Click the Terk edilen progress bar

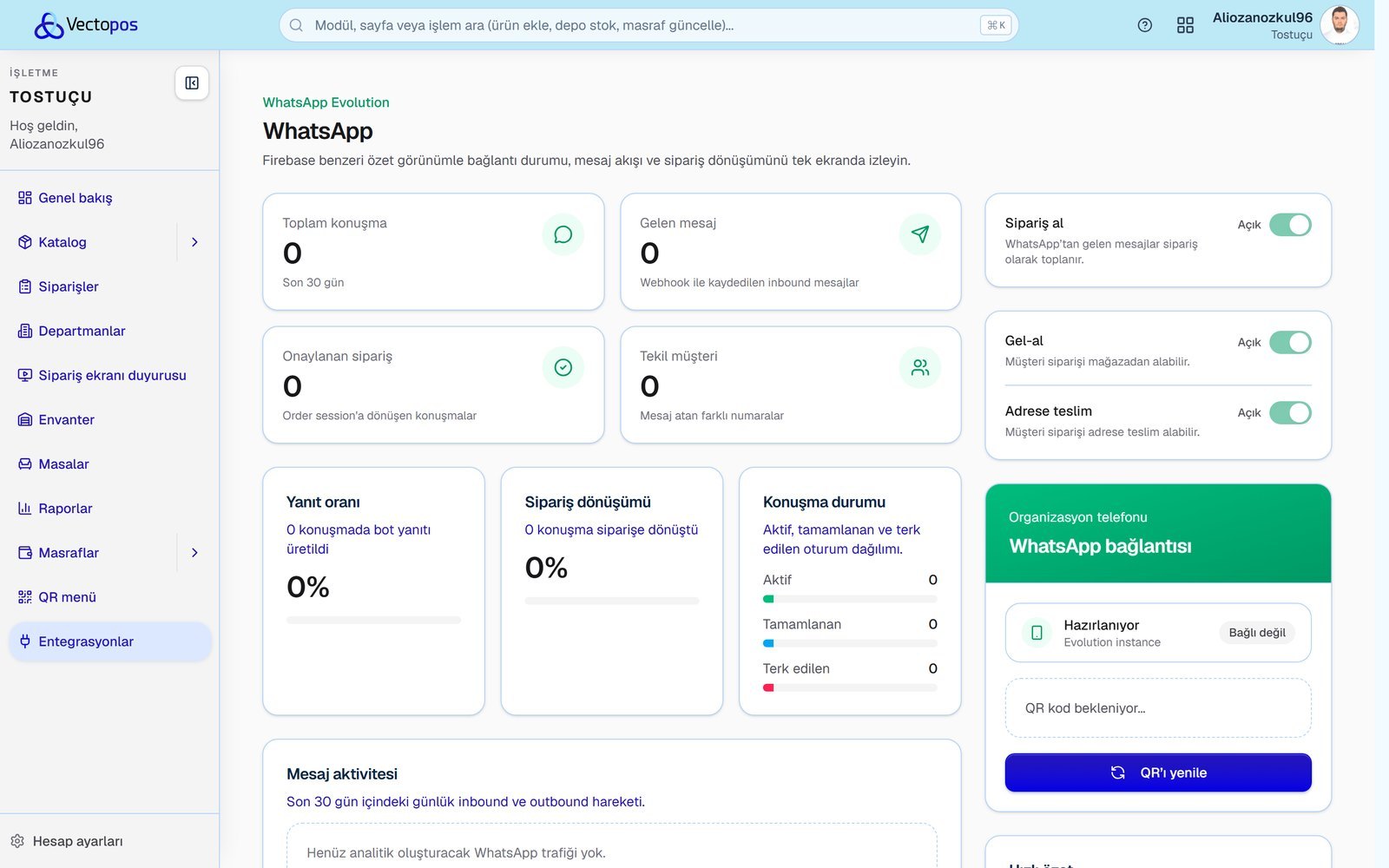[850, 687]
